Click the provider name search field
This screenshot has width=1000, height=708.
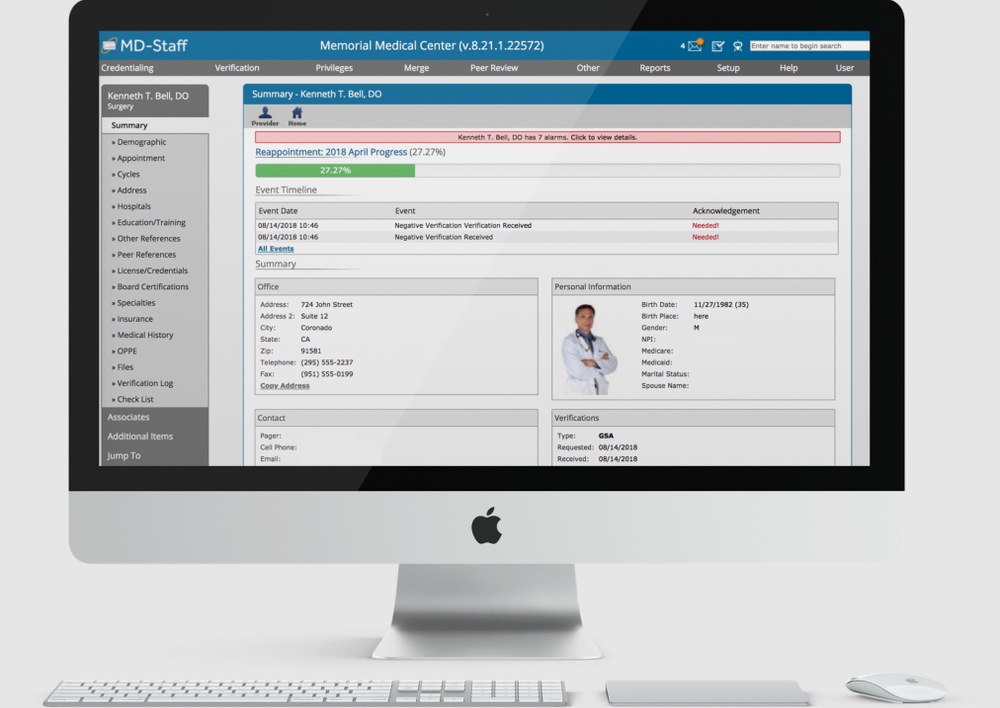click(x=809, y=46)
